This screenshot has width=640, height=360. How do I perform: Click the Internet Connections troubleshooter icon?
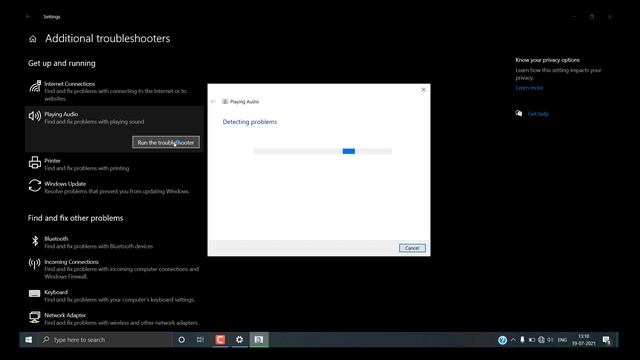pyautogui.click(x=35, y=86)
